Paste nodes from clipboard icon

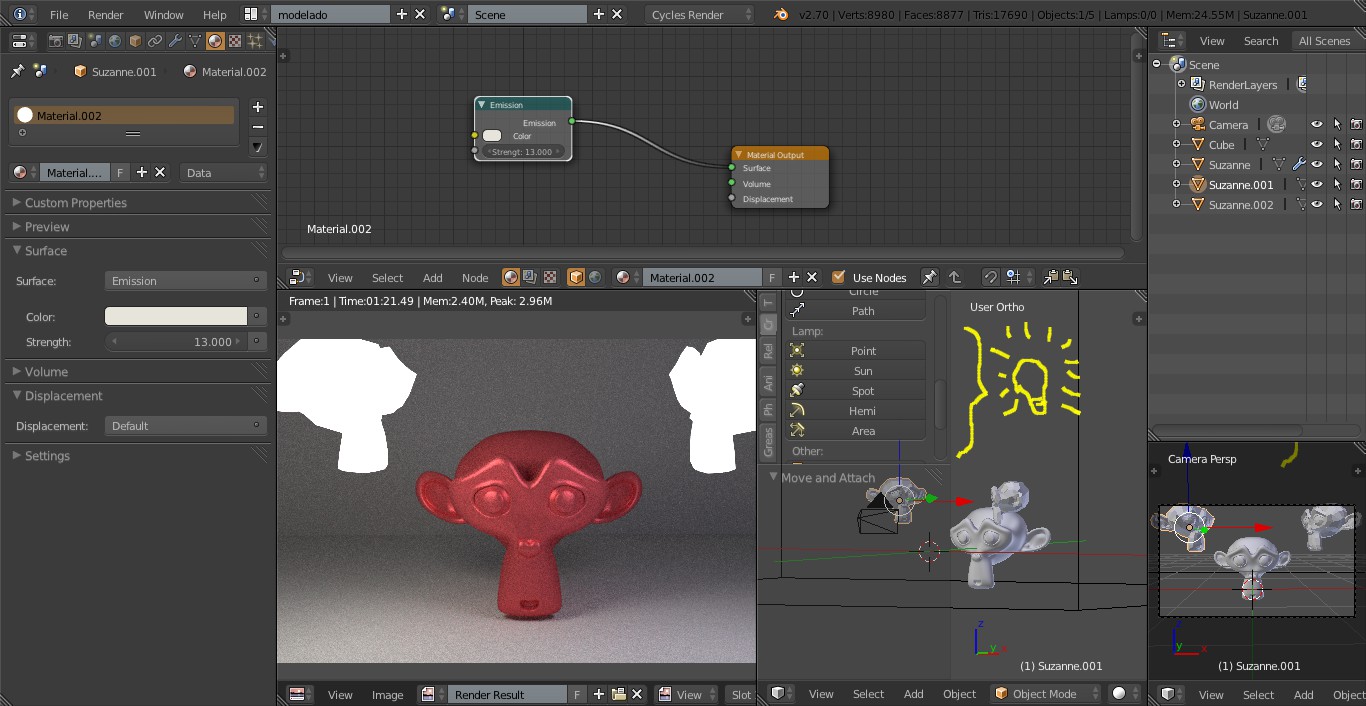[1069, 277]
